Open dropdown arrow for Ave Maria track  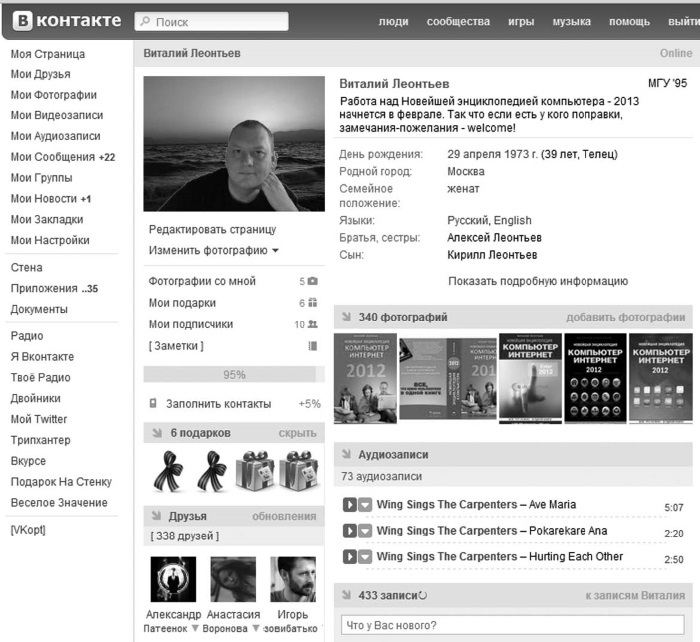(365, 505)
